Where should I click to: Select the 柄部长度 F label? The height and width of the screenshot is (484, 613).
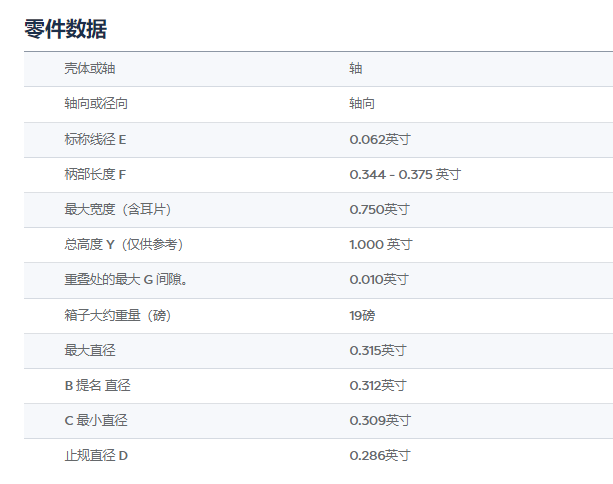tap(95, 174)
